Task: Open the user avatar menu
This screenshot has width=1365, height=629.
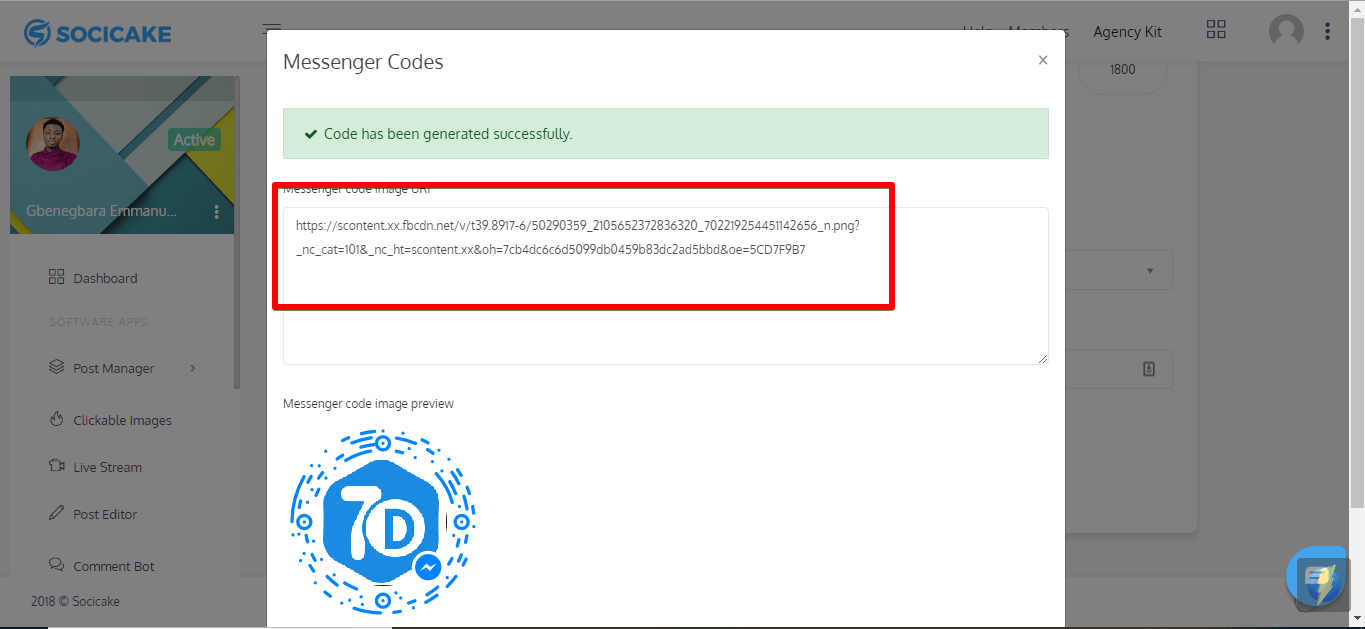Action: (x=1286, y=31)
